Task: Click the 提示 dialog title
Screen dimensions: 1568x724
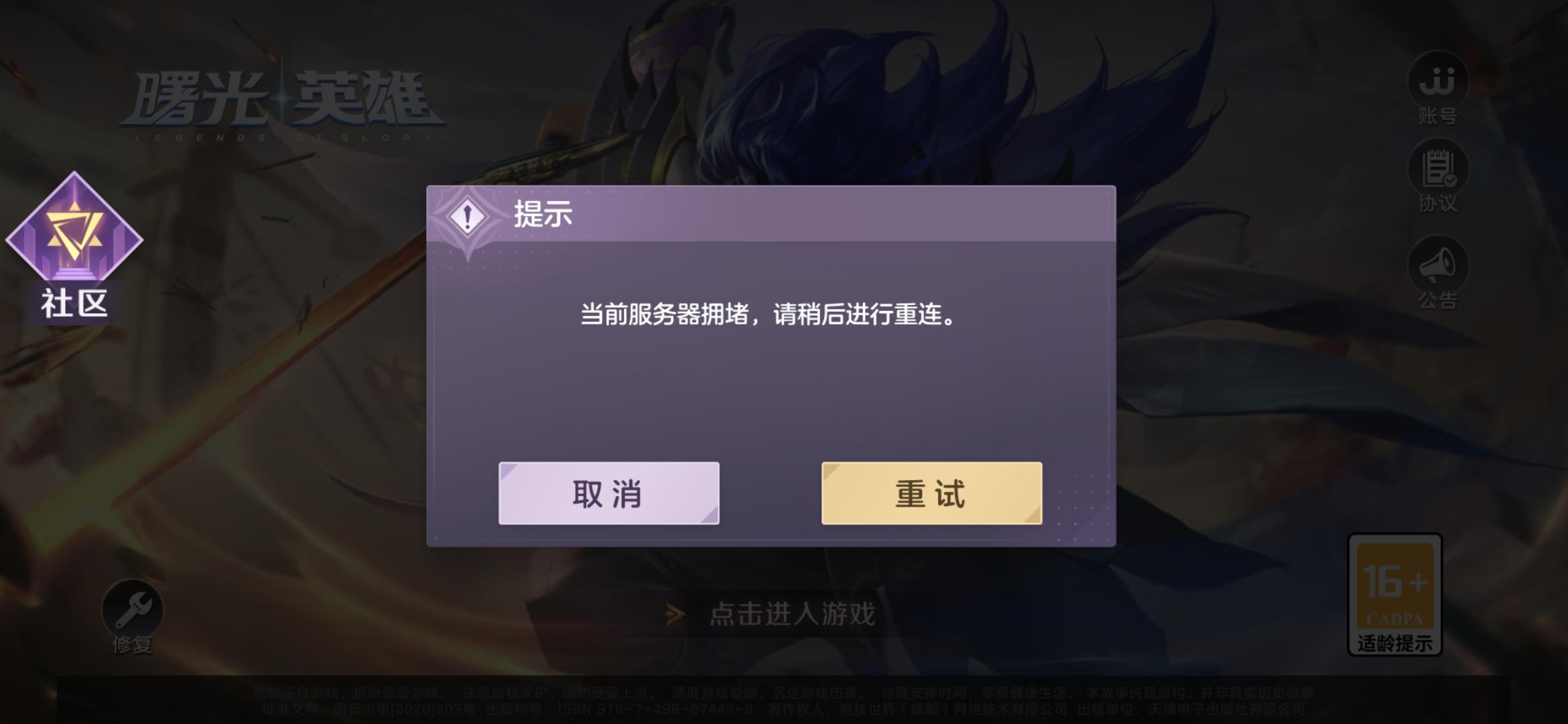Action: pyautogui.click(x=543, y=215)
